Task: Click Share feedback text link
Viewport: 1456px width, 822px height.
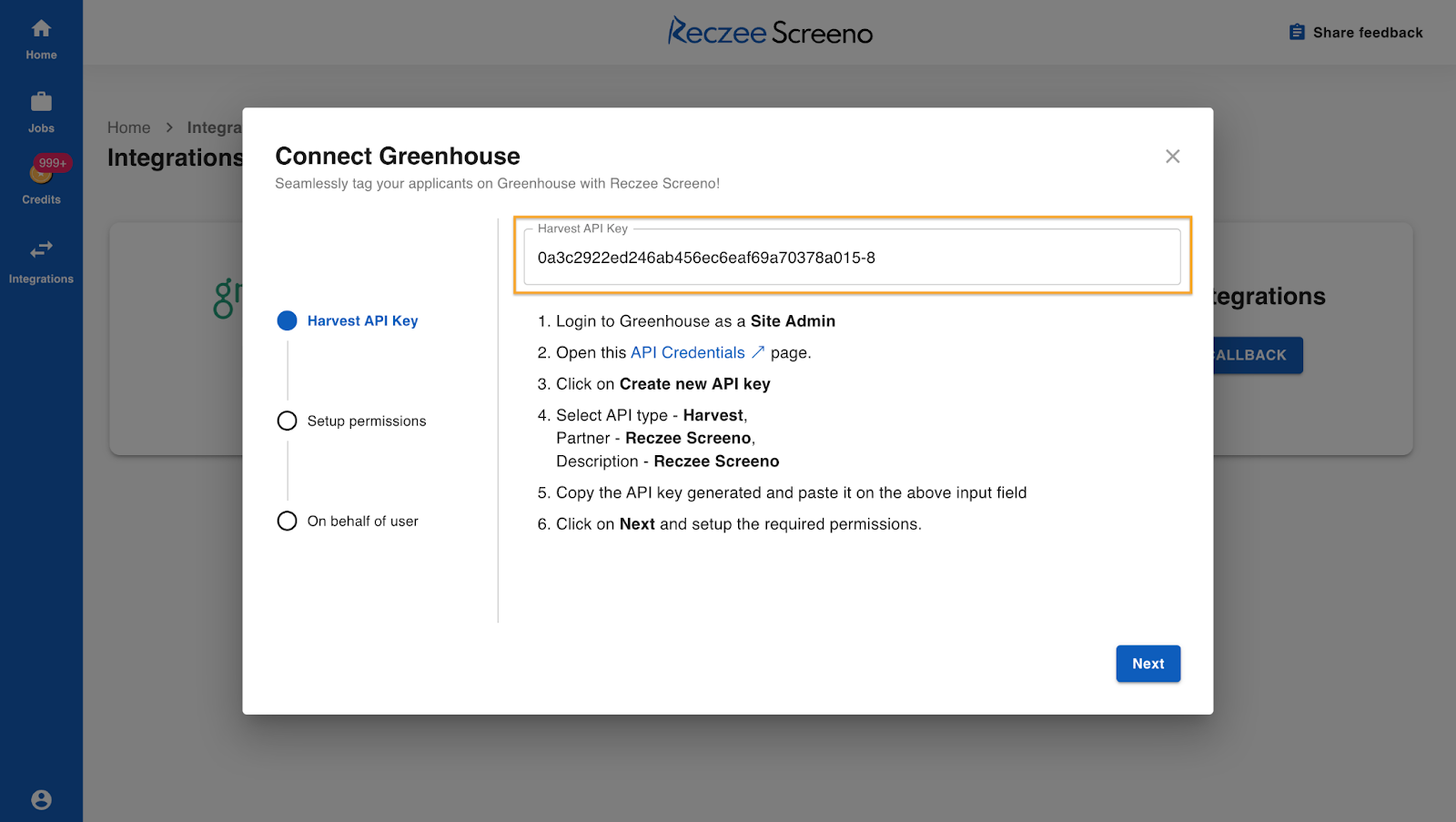Action: click(1368, 33)
